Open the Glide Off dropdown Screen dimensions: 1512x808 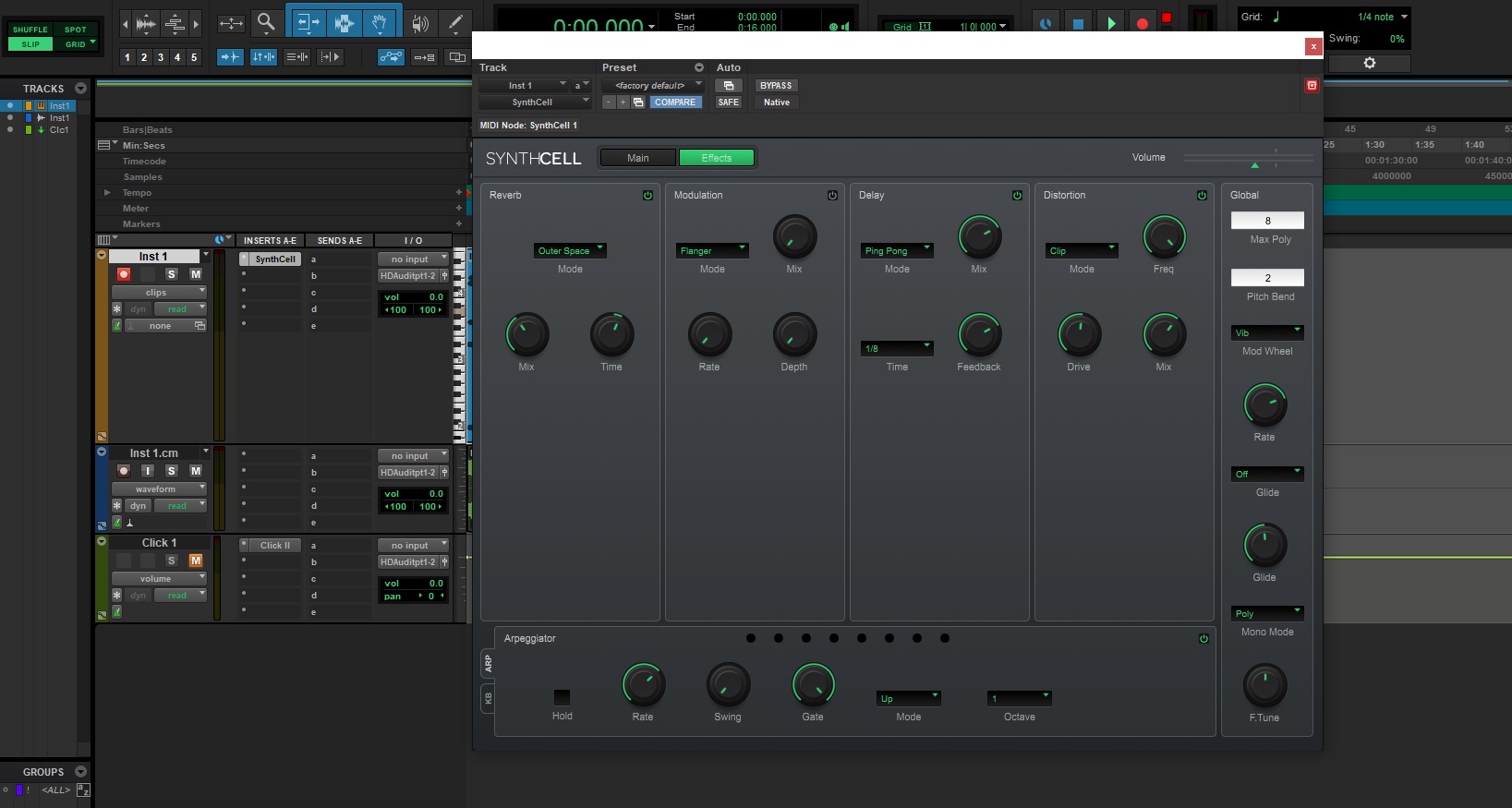(1267, 474)
